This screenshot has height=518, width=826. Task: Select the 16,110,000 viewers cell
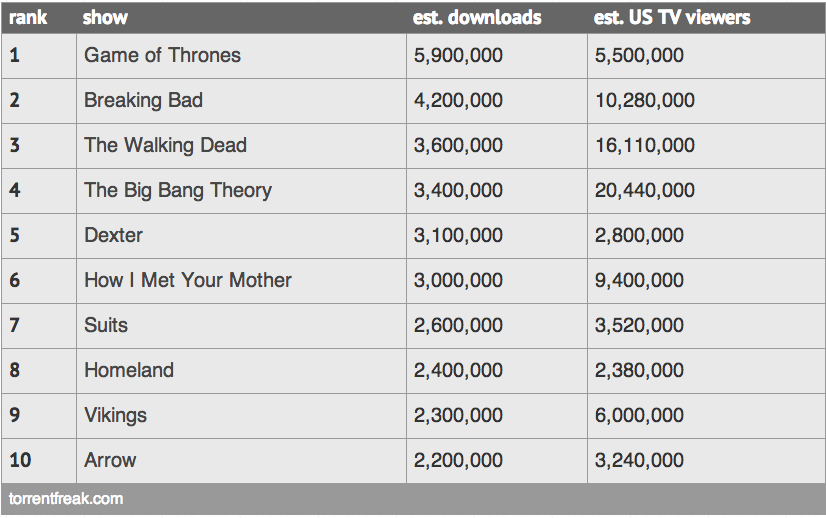point(706,146)
